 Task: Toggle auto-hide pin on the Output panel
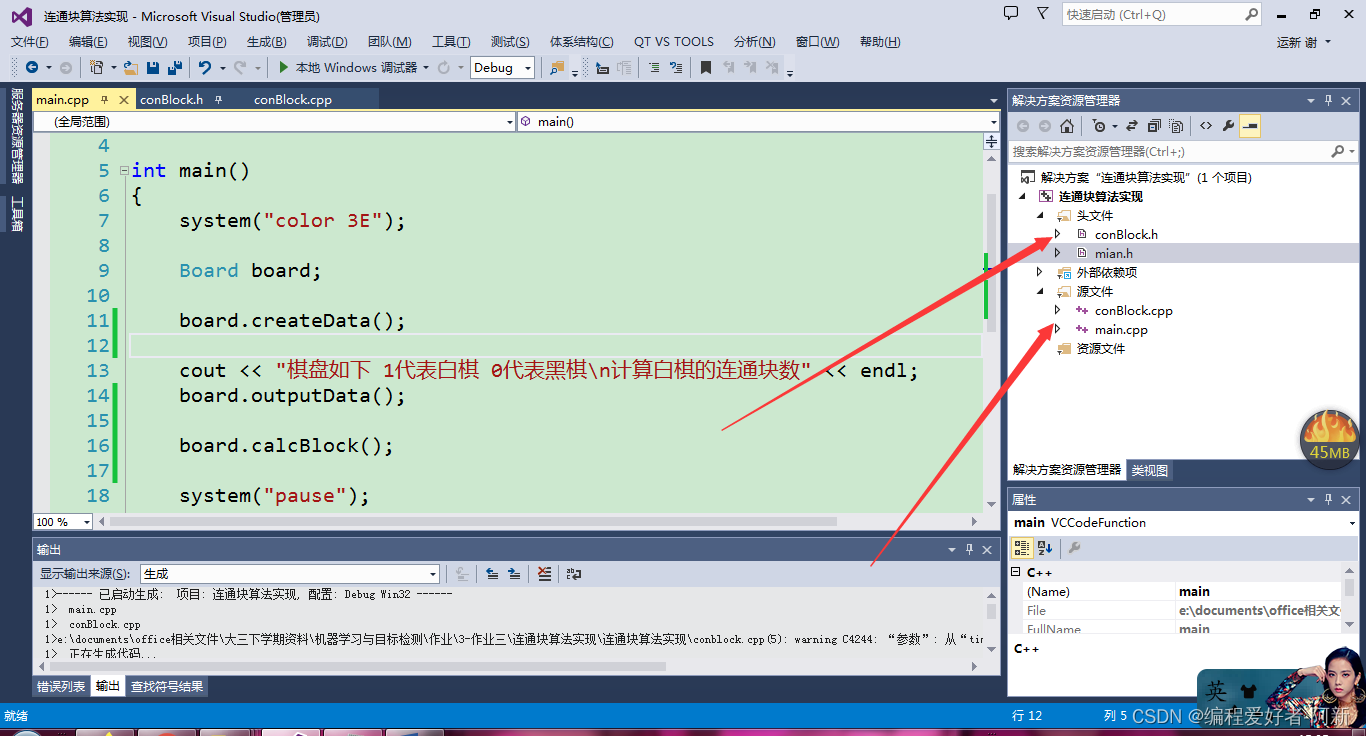(969, 550)
